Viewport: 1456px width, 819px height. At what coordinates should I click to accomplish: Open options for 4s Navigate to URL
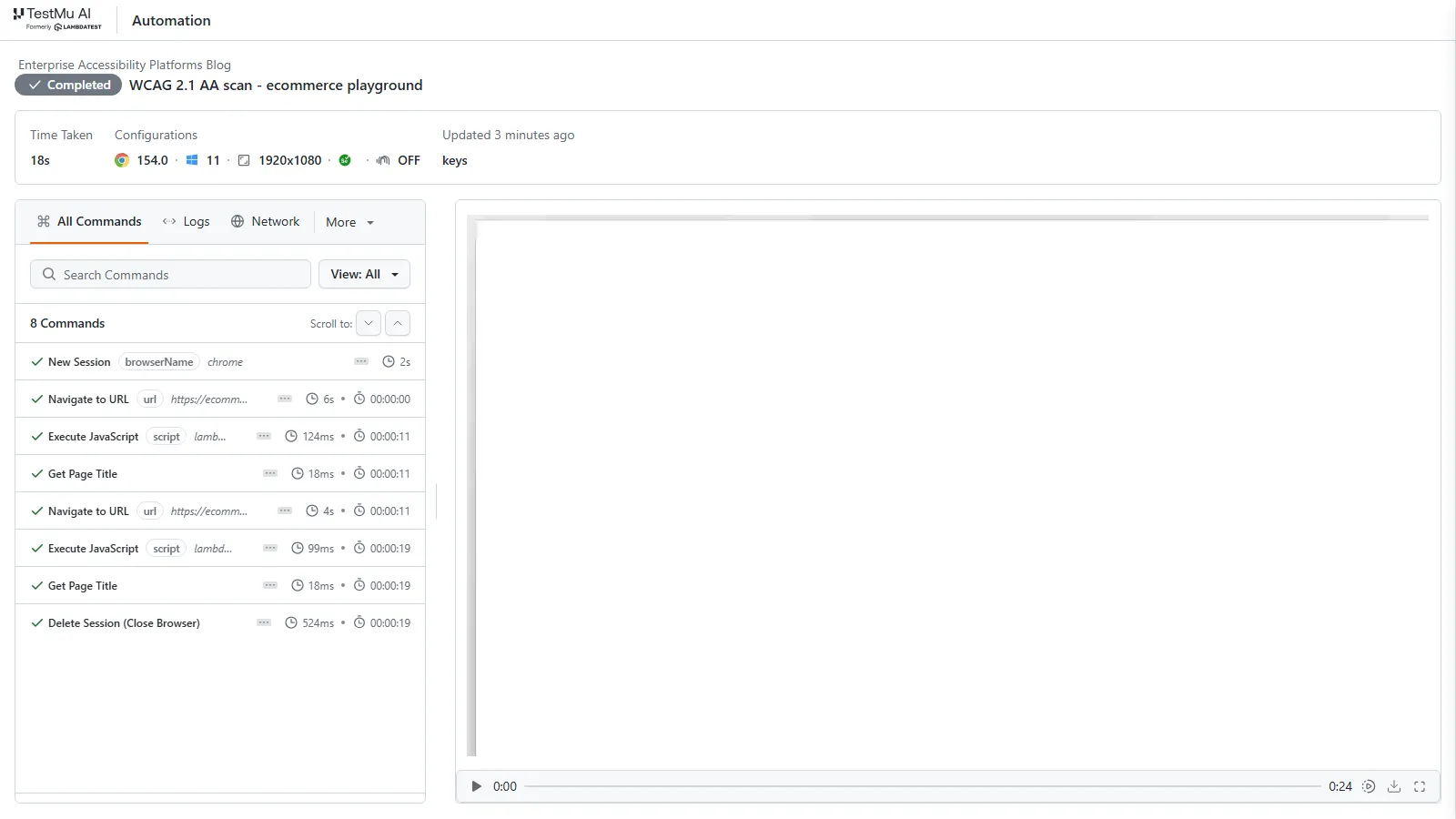285,511
